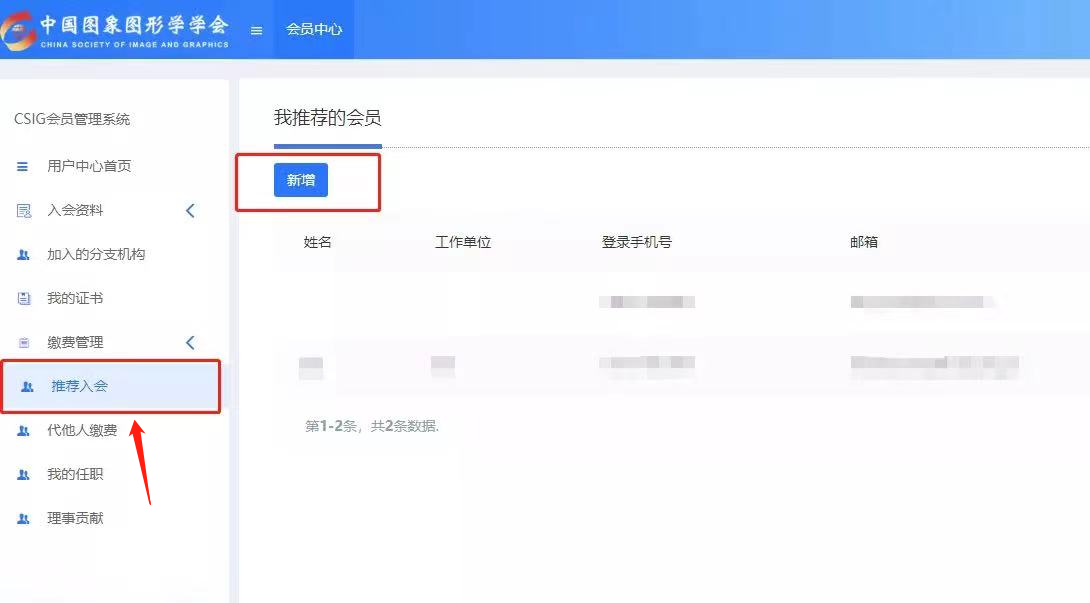Click the 代他人缴费 people icon
The image size is (1090, 603).
(x=23, y=431)
